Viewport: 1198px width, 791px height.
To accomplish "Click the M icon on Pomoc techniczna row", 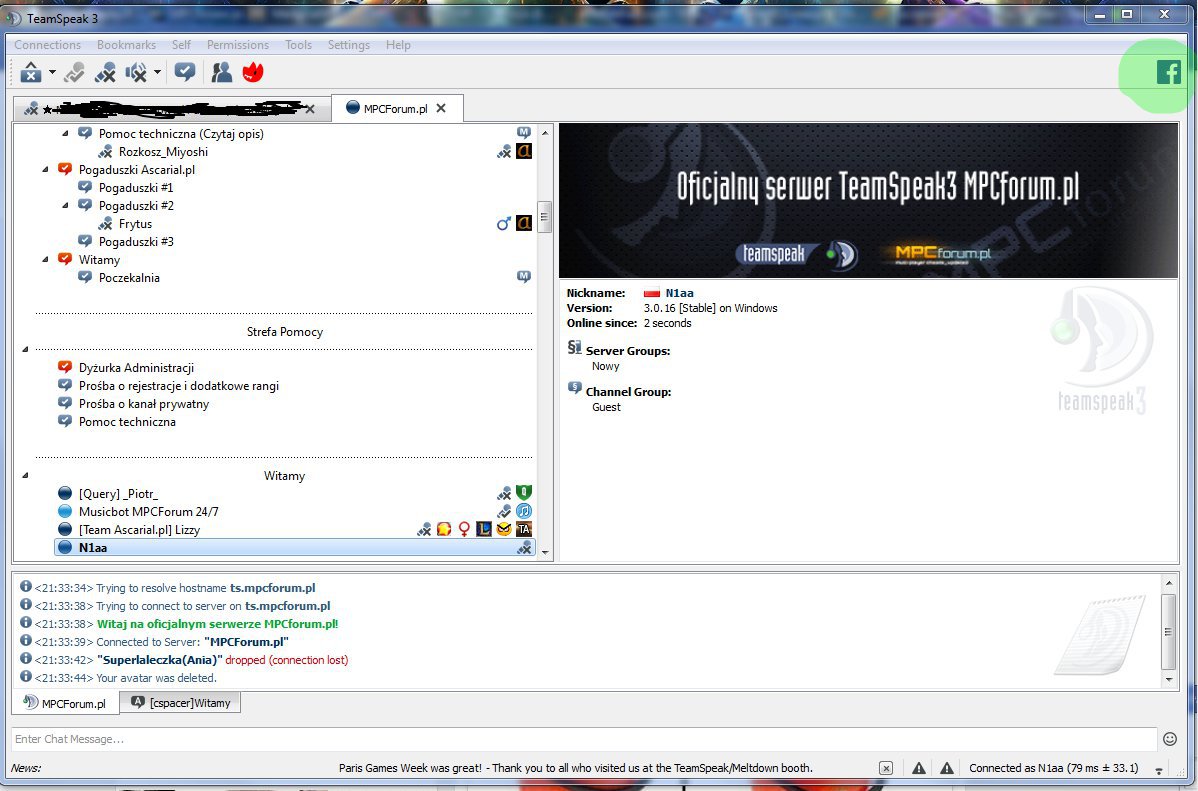I will click(x=523, y=133).
